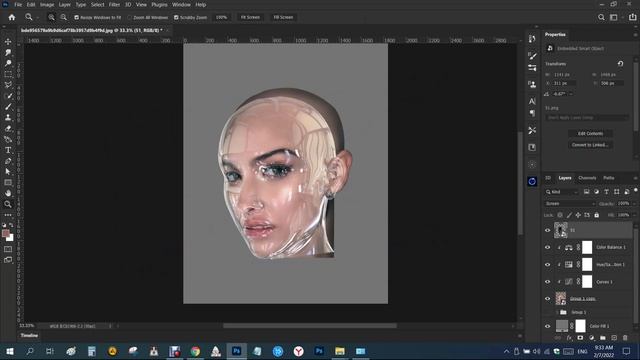640x360 pixels.
Task: Open the File menu
Action: pyautogui.click(x=18, y=4)
